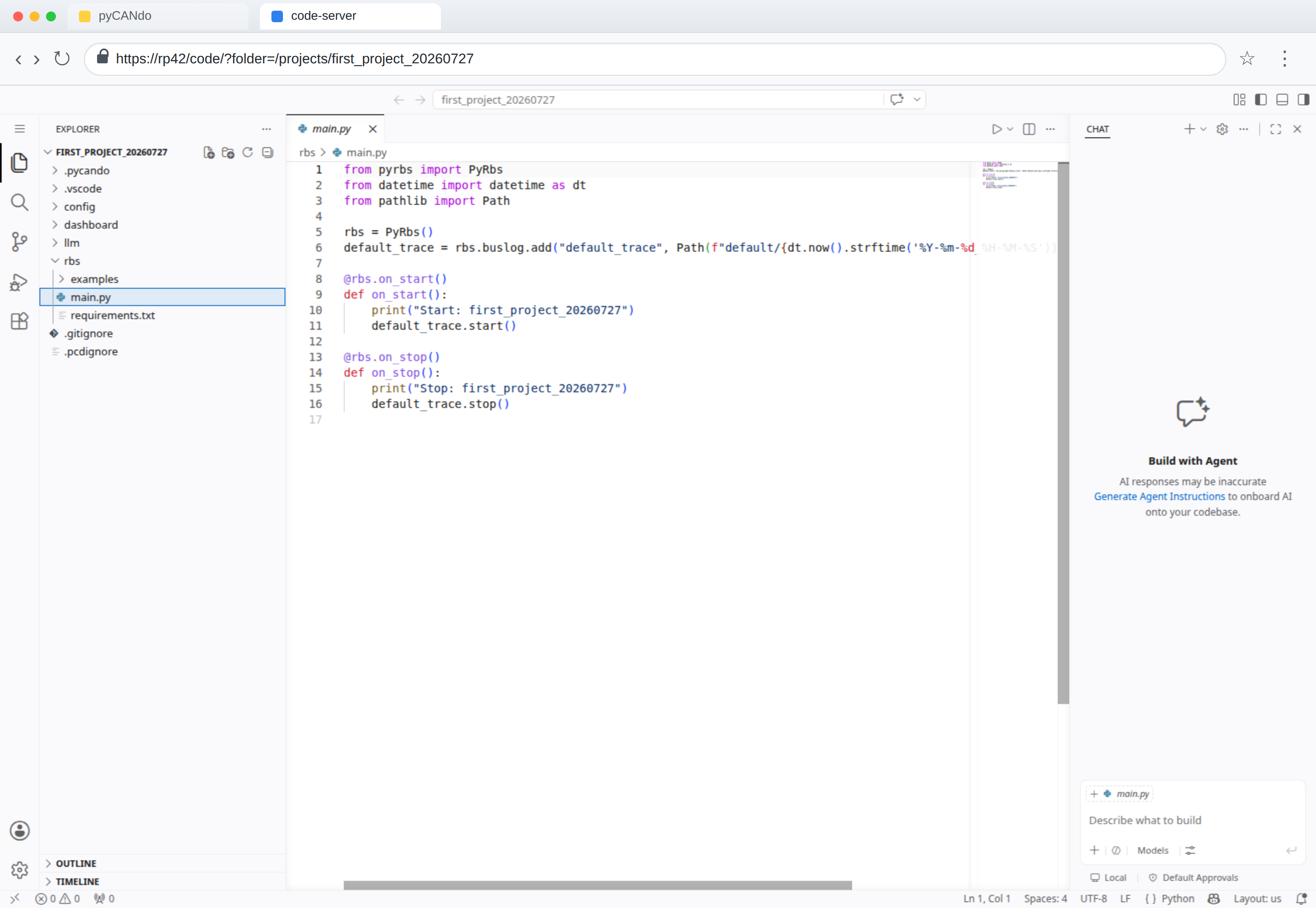This screenshot has width=1316, height=908.
Task: Bookmark the page with star icon
Action: click(x=1246, y=58)
